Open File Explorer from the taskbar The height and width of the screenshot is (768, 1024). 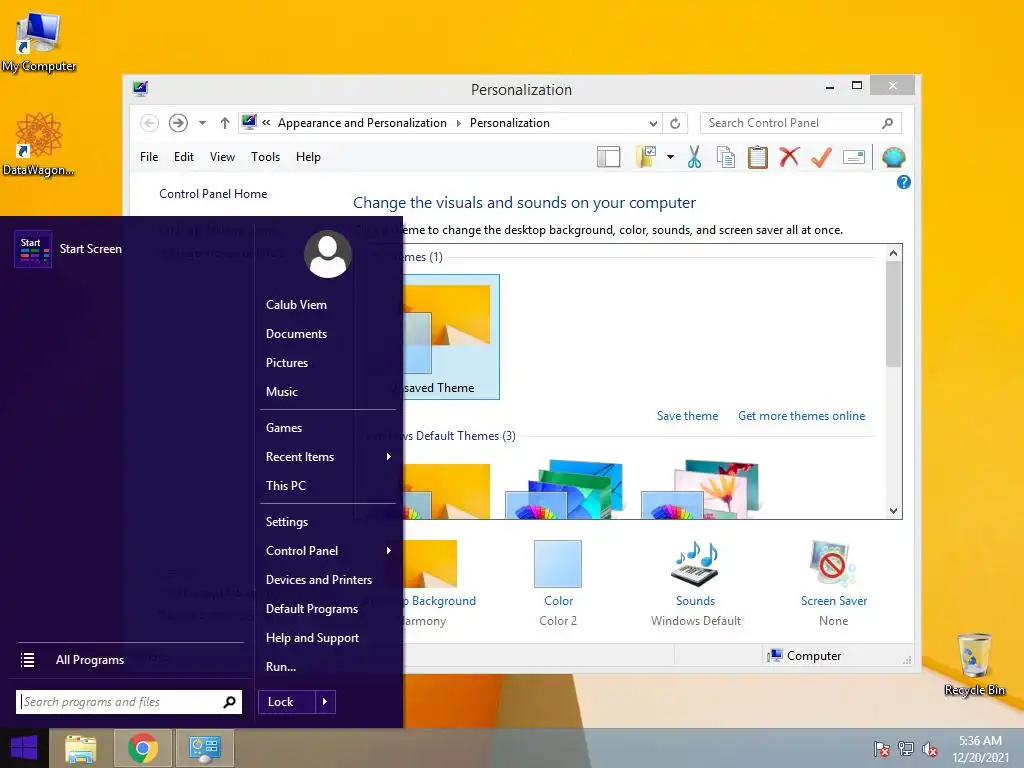[x=81, y=748]
